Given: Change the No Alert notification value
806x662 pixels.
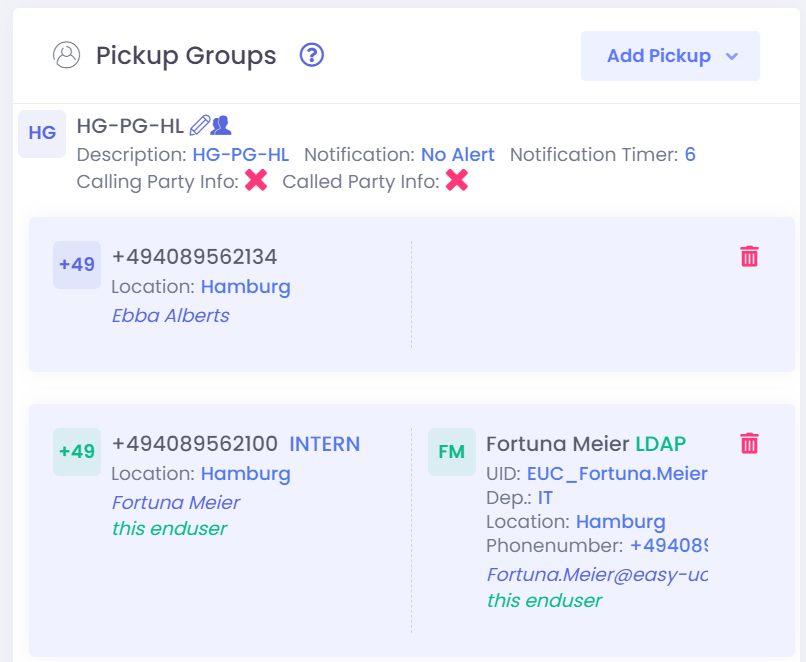Looking at the screenshot, I should tap(457, 155).
